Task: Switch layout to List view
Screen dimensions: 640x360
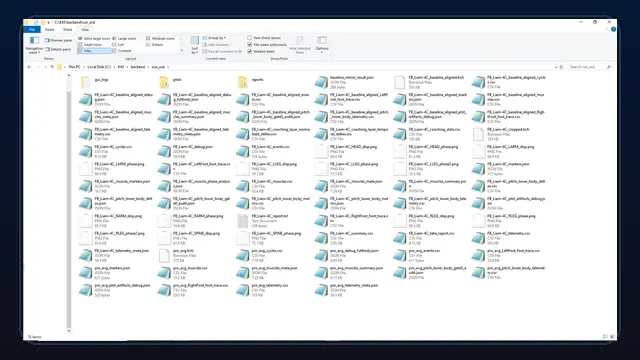Action: click(x=118, y=44)
